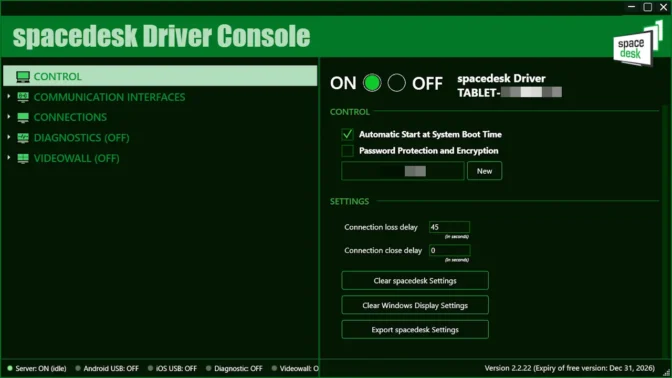Open DIAGNOSTICS (OFF) section
Image resolution: width=672 pixels, height=378 pixels.
[x=81, y=138]
